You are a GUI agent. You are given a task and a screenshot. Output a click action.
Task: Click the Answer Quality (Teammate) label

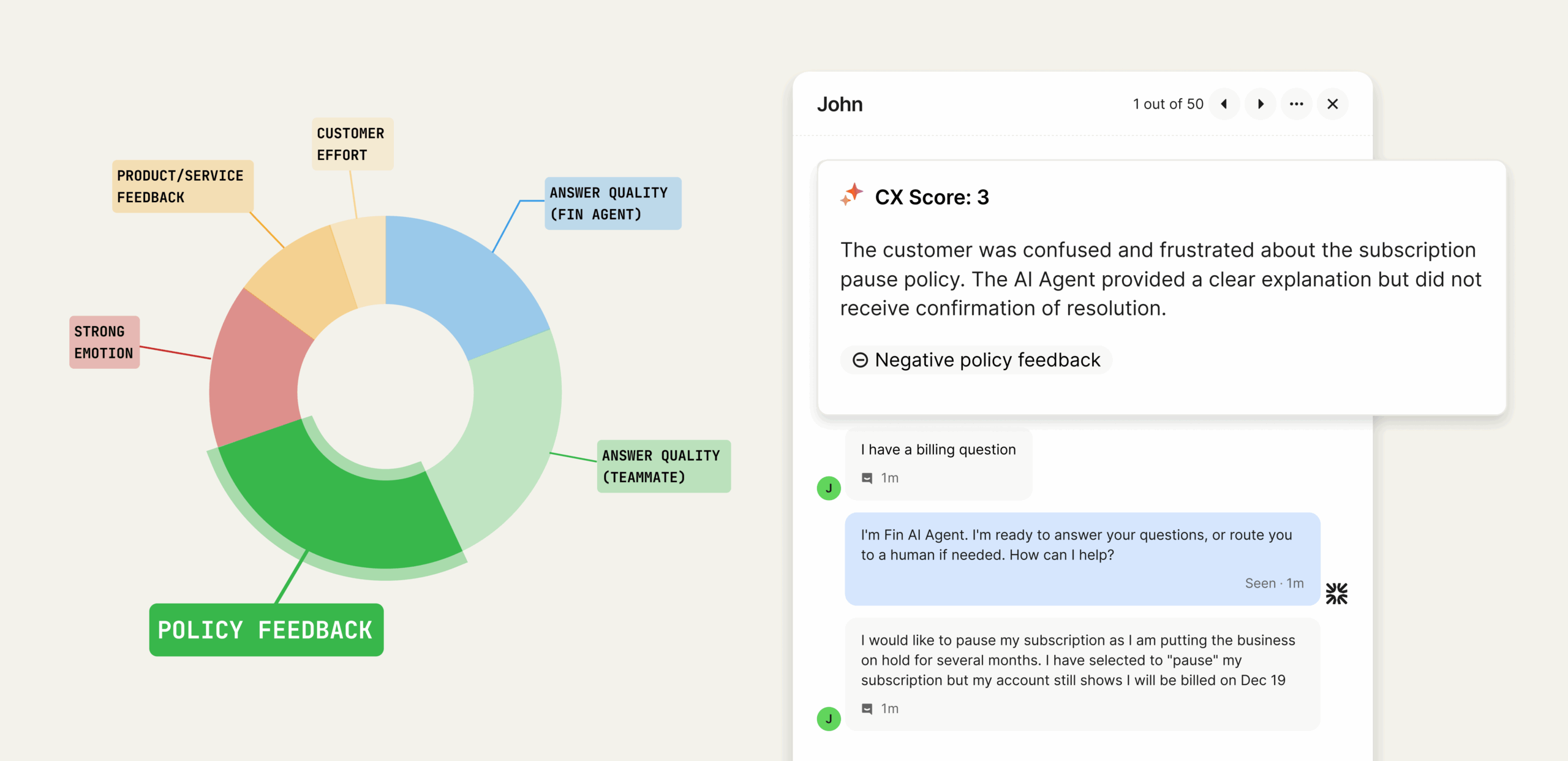click(663, 466)
